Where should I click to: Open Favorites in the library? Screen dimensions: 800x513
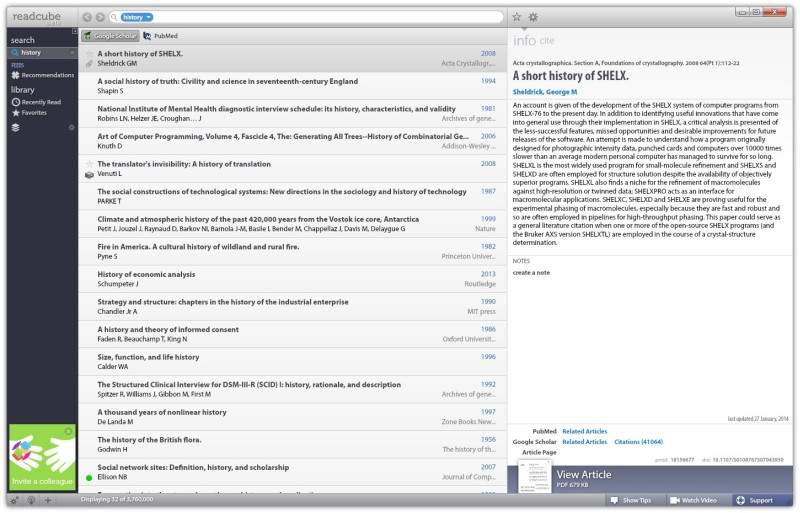(x=29, y=113)
